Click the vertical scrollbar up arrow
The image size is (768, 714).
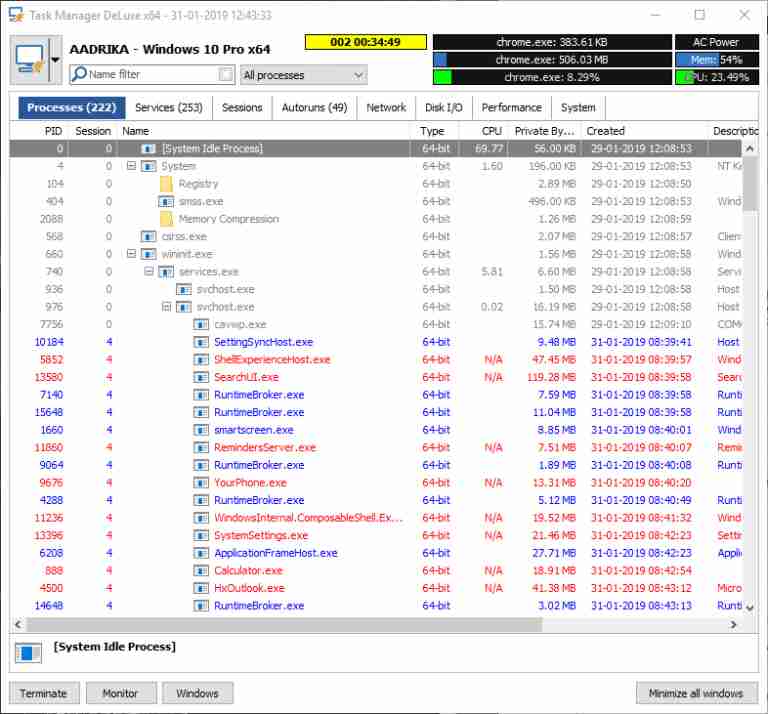point(750,148)
